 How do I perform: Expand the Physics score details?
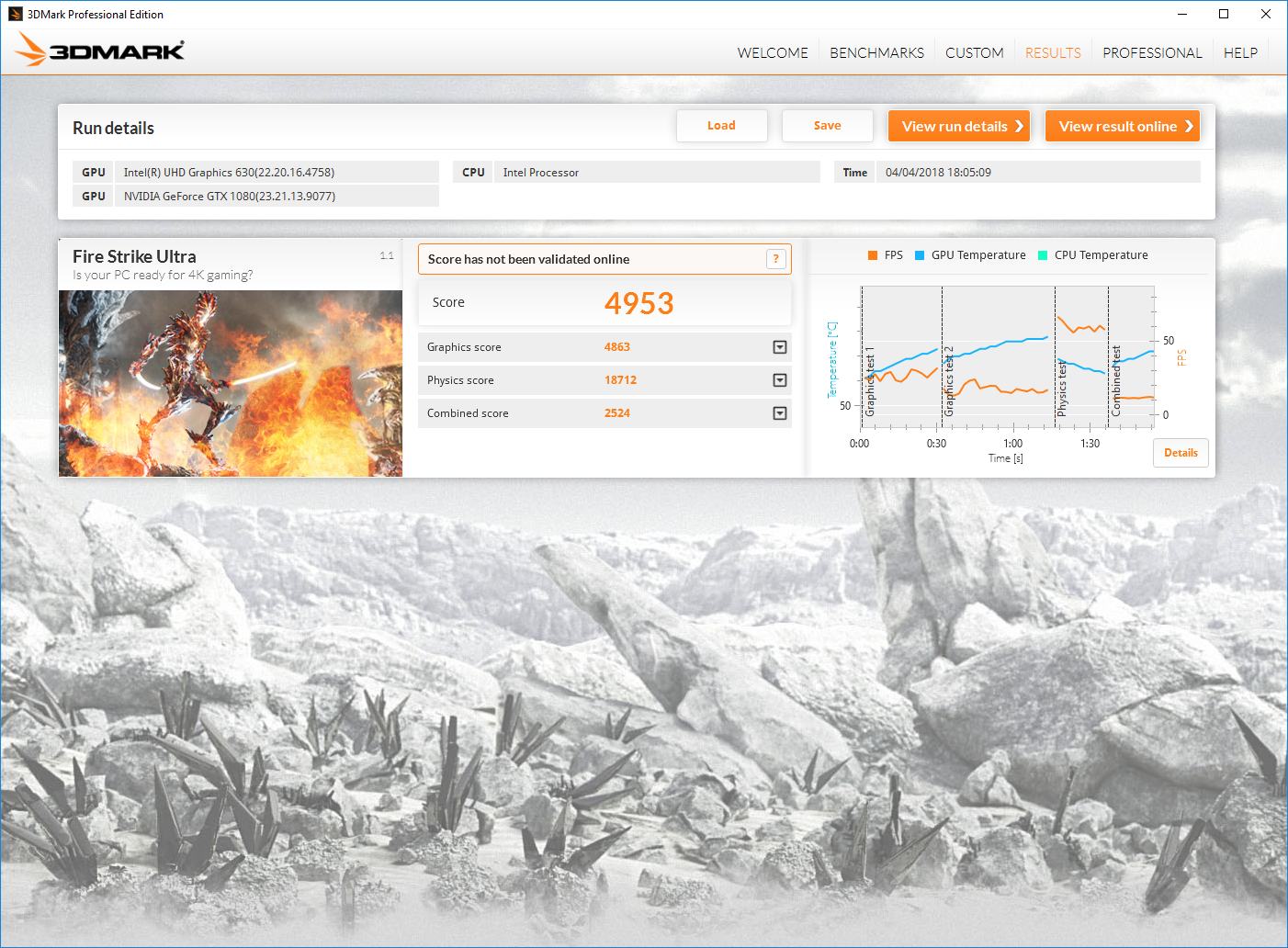pos(780,380)
